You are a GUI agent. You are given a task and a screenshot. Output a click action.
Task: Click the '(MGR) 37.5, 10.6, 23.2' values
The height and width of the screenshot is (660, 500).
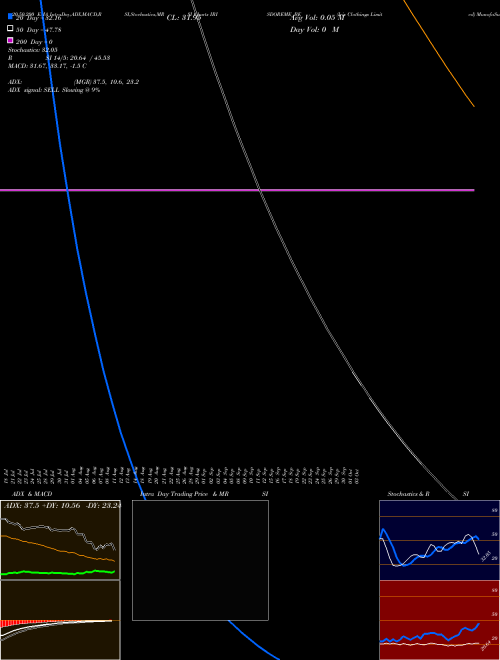(106, 82)
